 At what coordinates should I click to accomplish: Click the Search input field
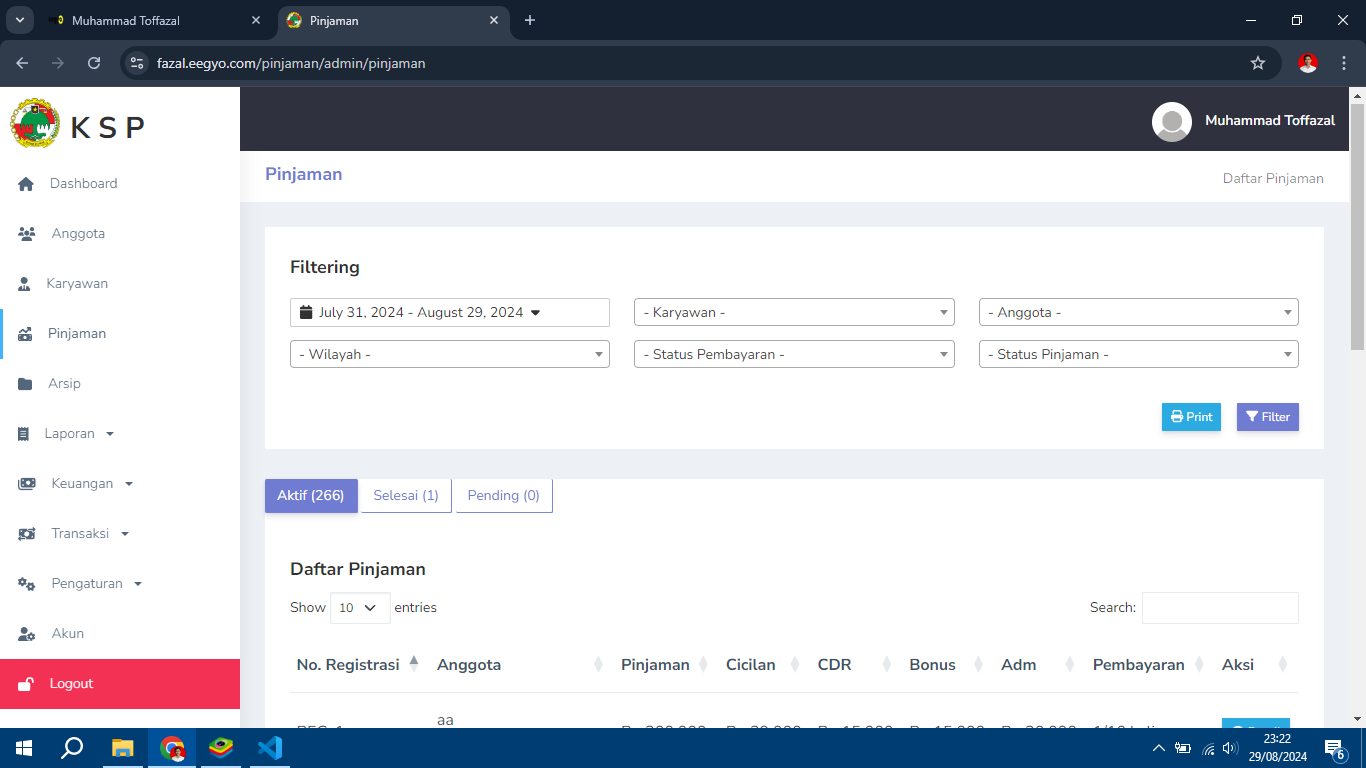click(1219, 608)
